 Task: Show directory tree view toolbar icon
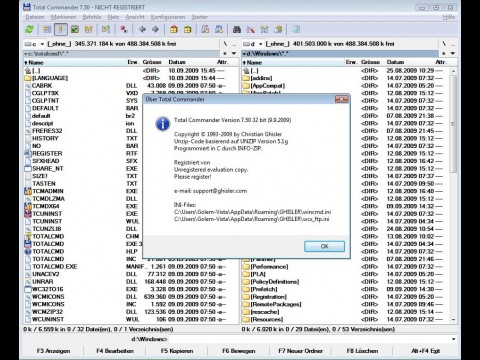pyautogui.click(x=88, y=29)
